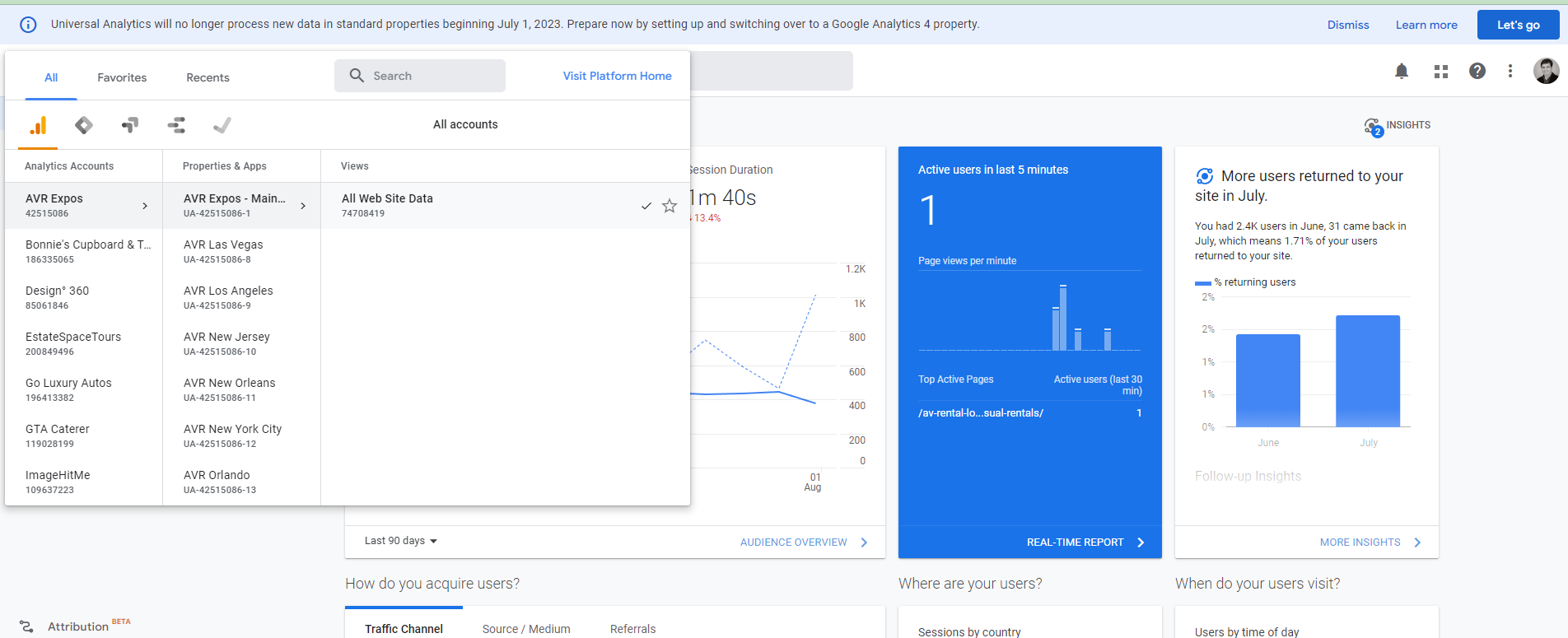Viewport: 1568px width, 638px height.
Task: Select the AVR Orlando property
Action: coord(241,482)
